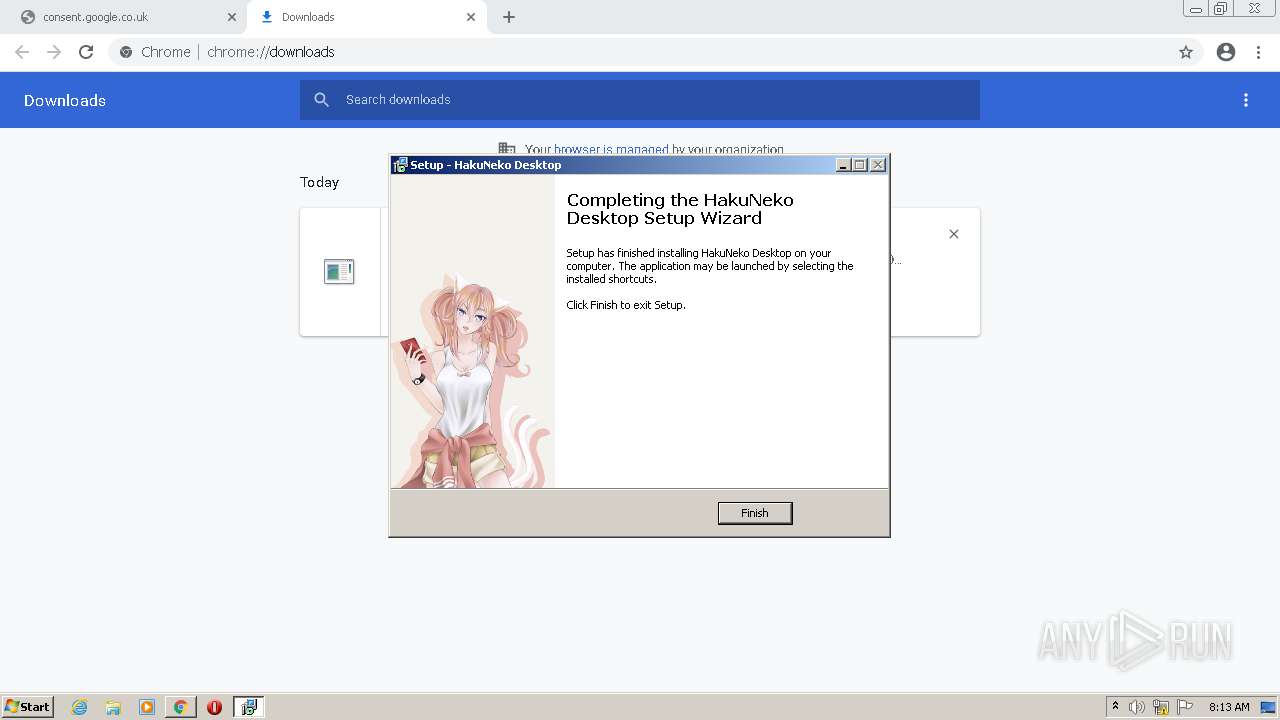The height and width of the screenshot is (720, 1280).
Task: Show hidden system tray icons
Action: (1115, 707)
